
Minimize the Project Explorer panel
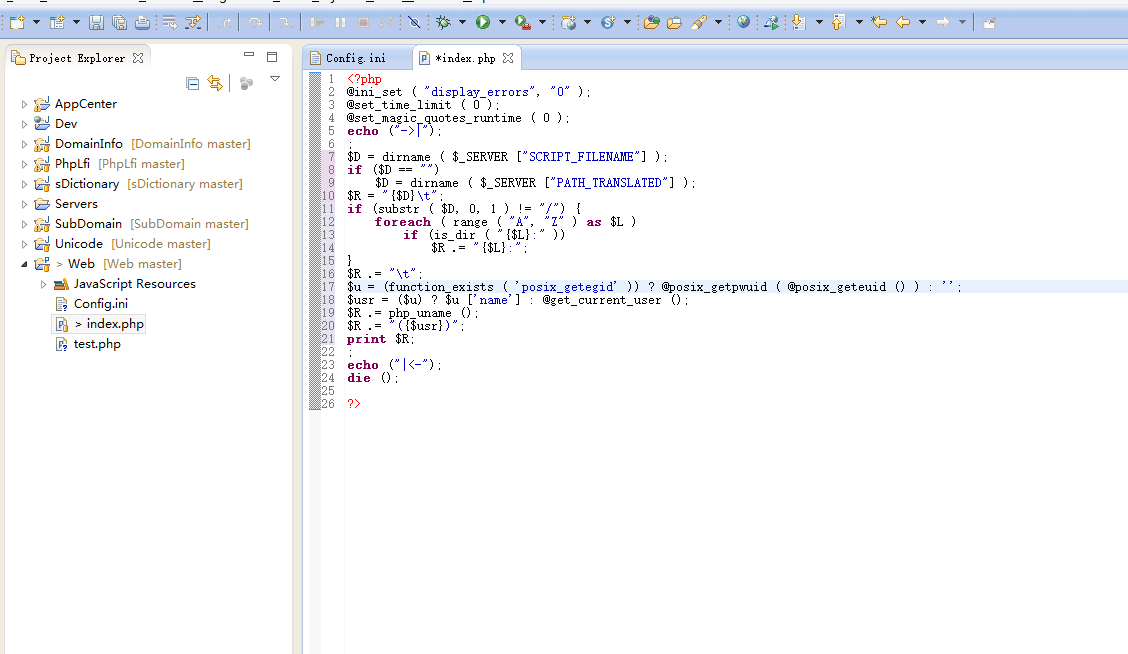pyautogui.click(x=249, y=54)
